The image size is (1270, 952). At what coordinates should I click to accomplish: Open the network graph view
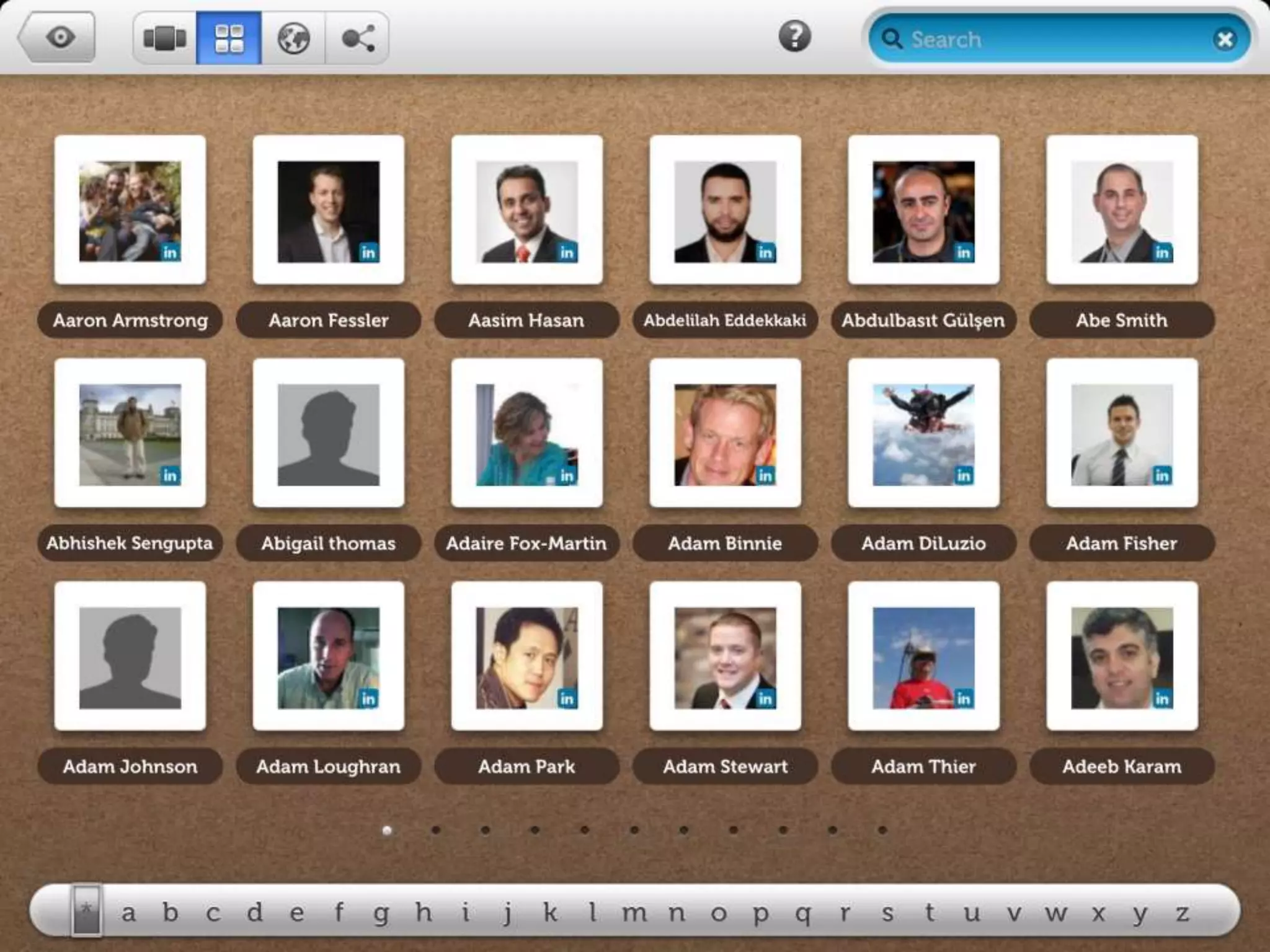pos(358,38)
